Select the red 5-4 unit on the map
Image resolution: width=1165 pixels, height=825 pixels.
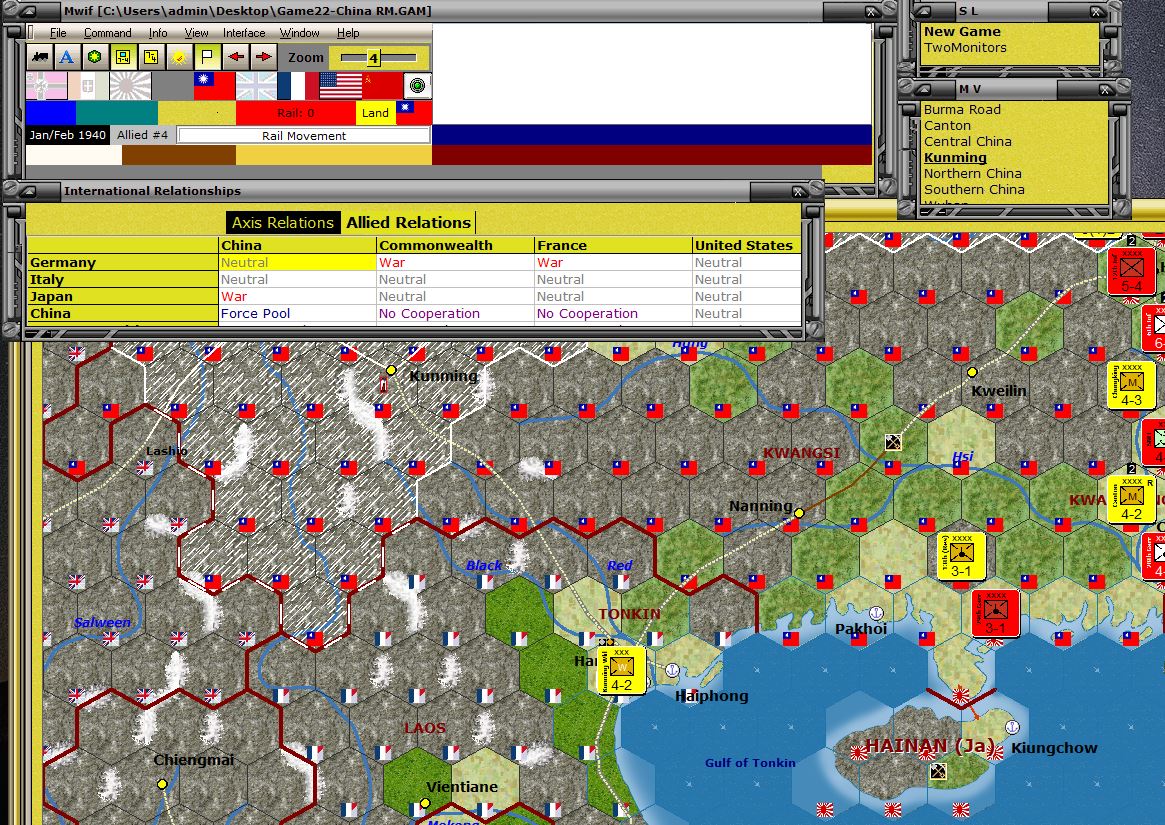click(1131, 271)
